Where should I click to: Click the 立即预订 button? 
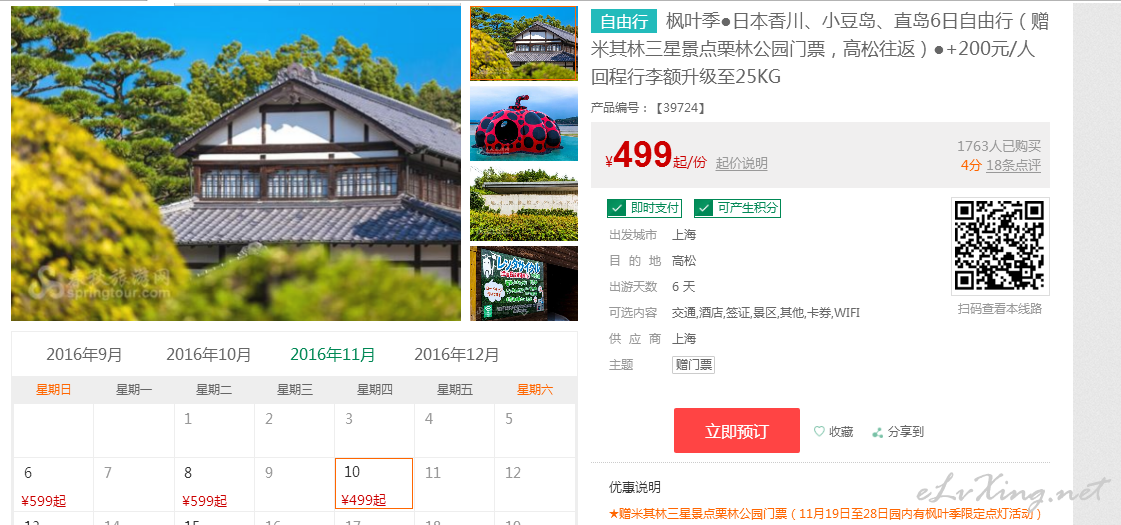coord(736,431)
